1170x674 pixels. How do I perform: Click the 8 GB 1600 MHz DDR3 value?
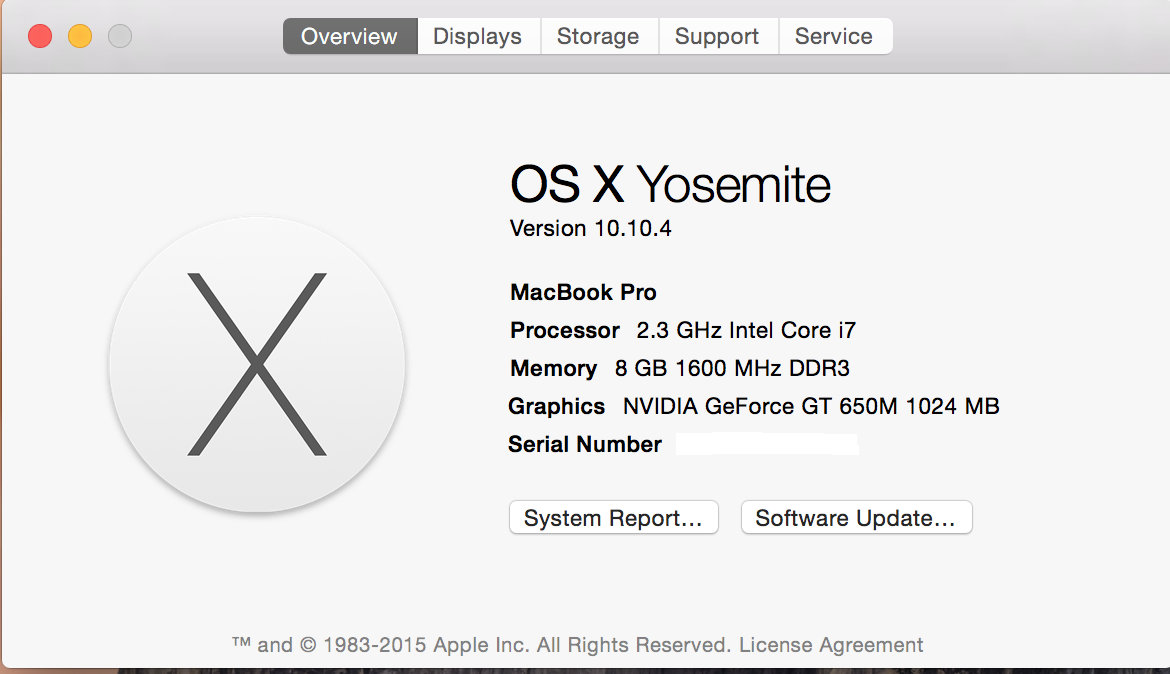click(732, 369)
